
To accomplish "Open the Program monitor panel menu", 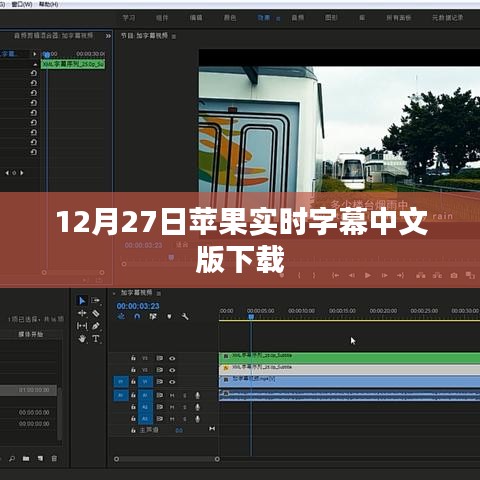I will point(174,36).
